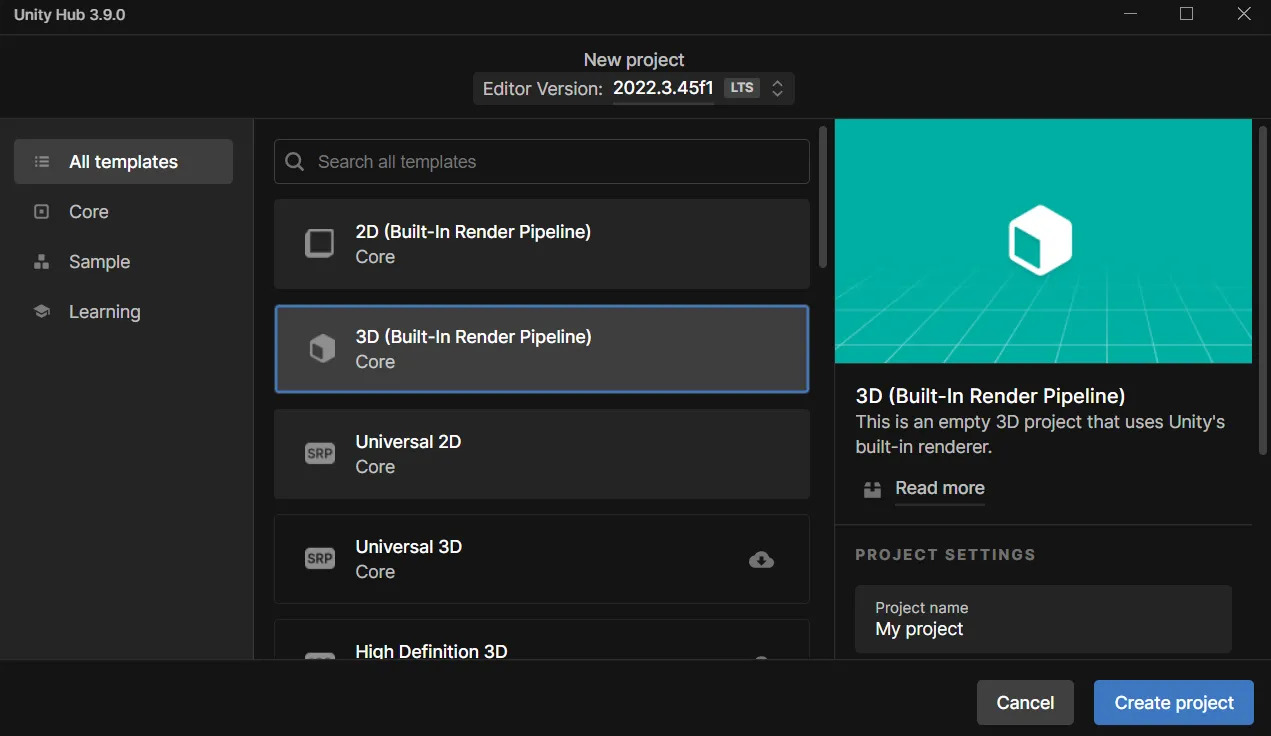Screen dimensions: 1271x736
Task: Switch to the Learning templates tab
Action: pos(104,312)
